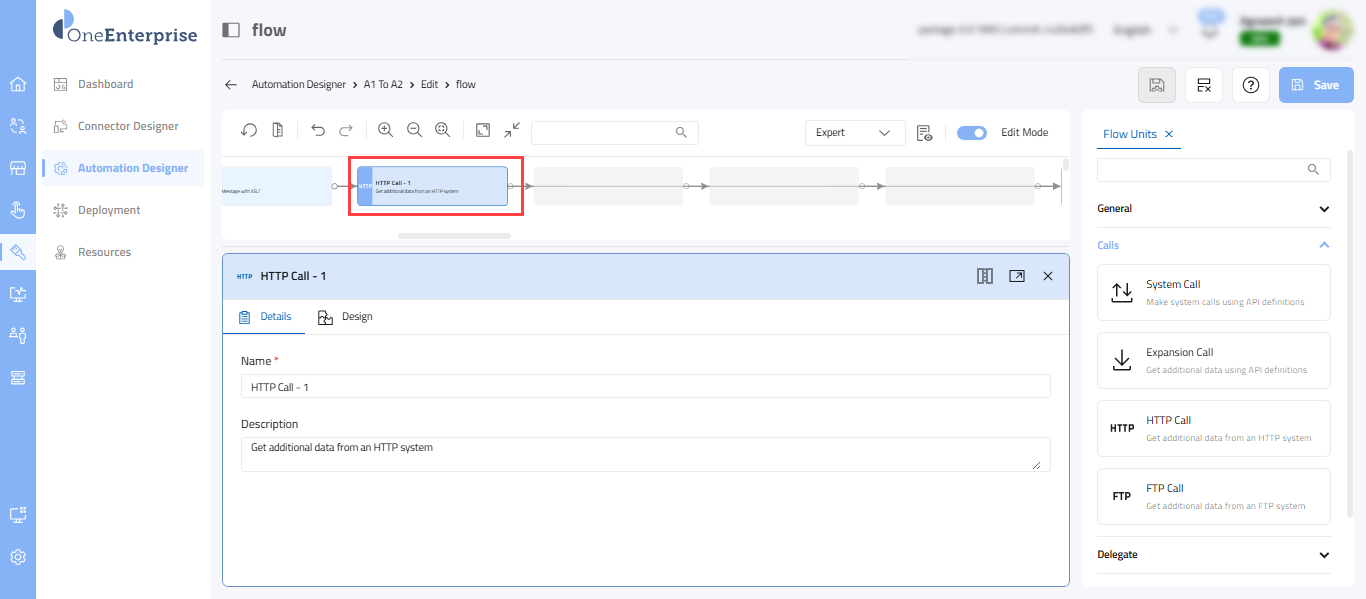Turn off the Edit Mode switch

[971, 133]
